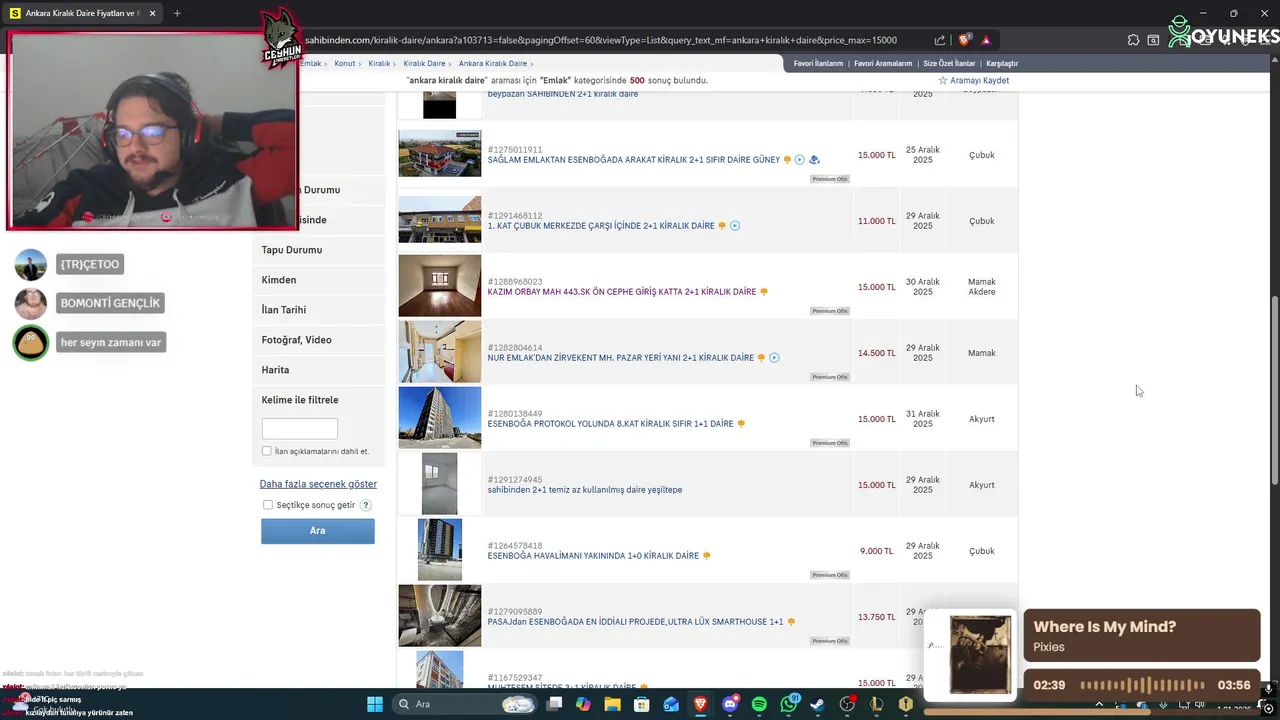The image size is (1280, 720).
Task: Click Ankara Kiralık Daire breadcrumb
Action: click(493, 63)
